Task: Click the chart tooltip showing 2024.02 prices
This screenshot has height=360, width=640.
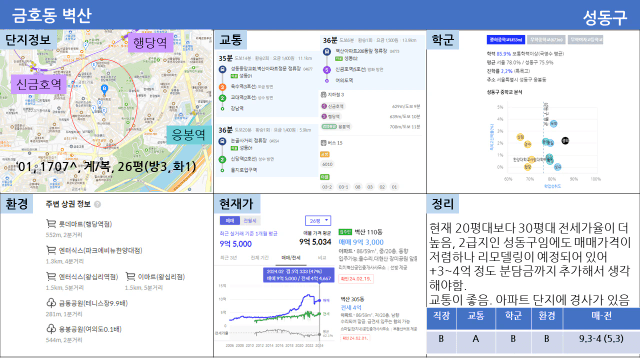Action: (x=299, y=275)
